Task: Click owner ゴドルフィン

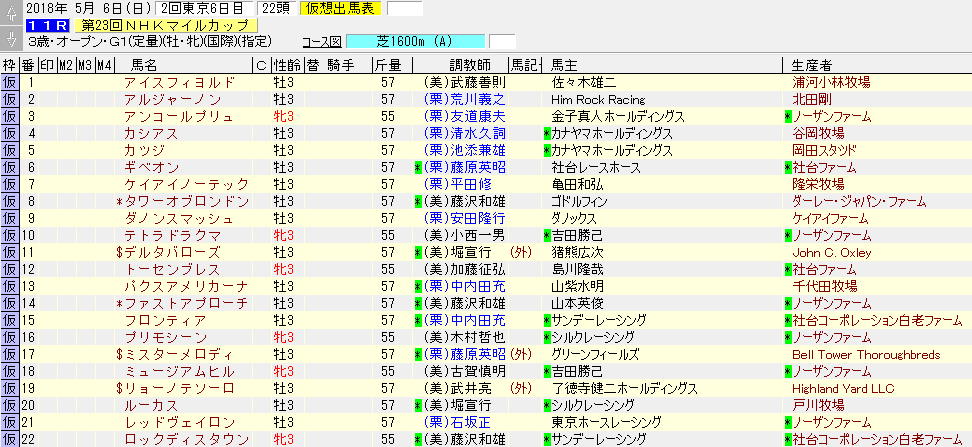Action: [x=579, y=201]
